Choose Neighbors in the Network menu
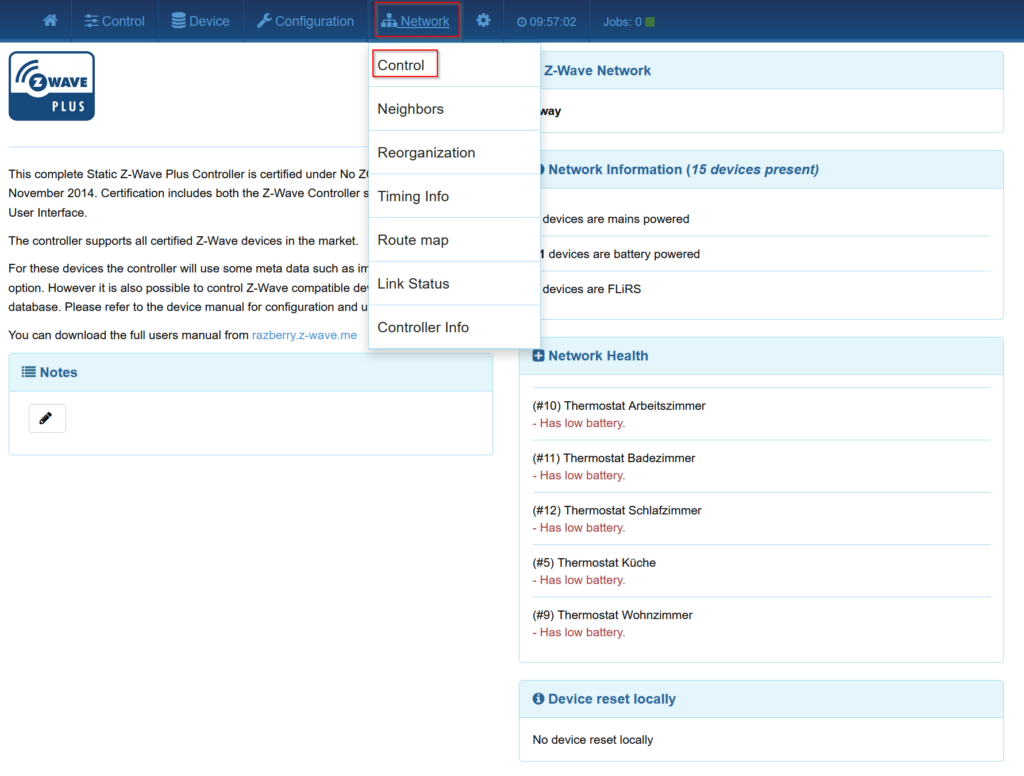 tap(410, 109)
